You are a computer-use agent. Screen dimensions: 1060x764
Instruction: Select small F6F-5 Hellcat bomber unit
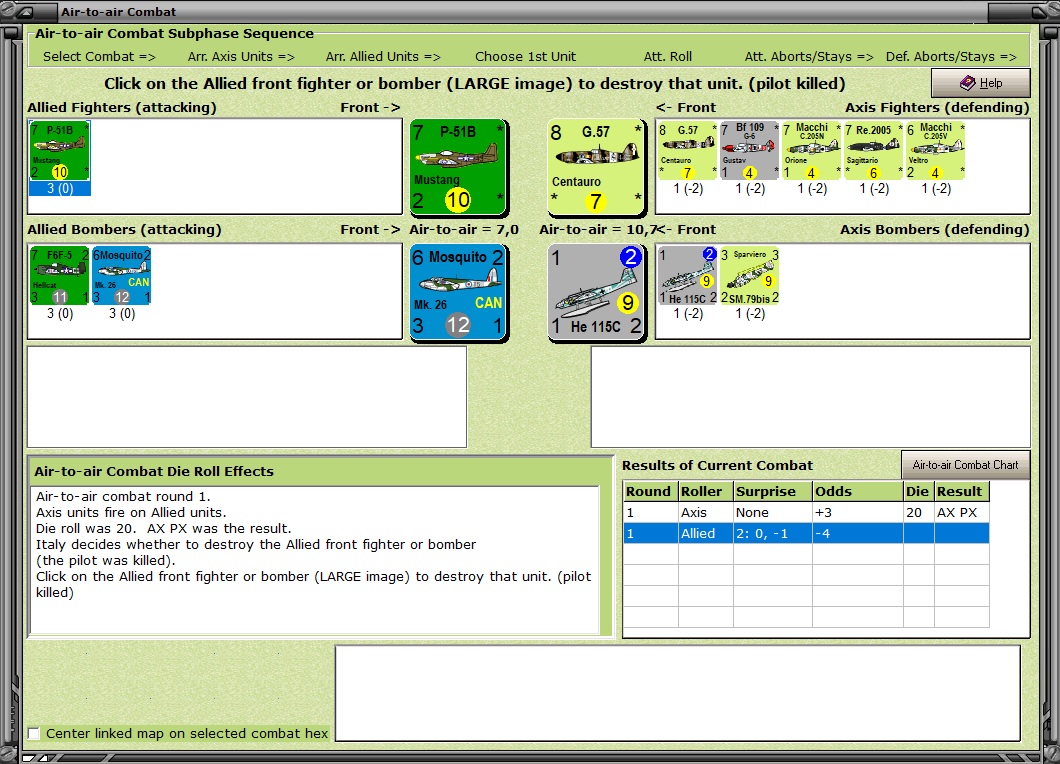coord(59,276)
